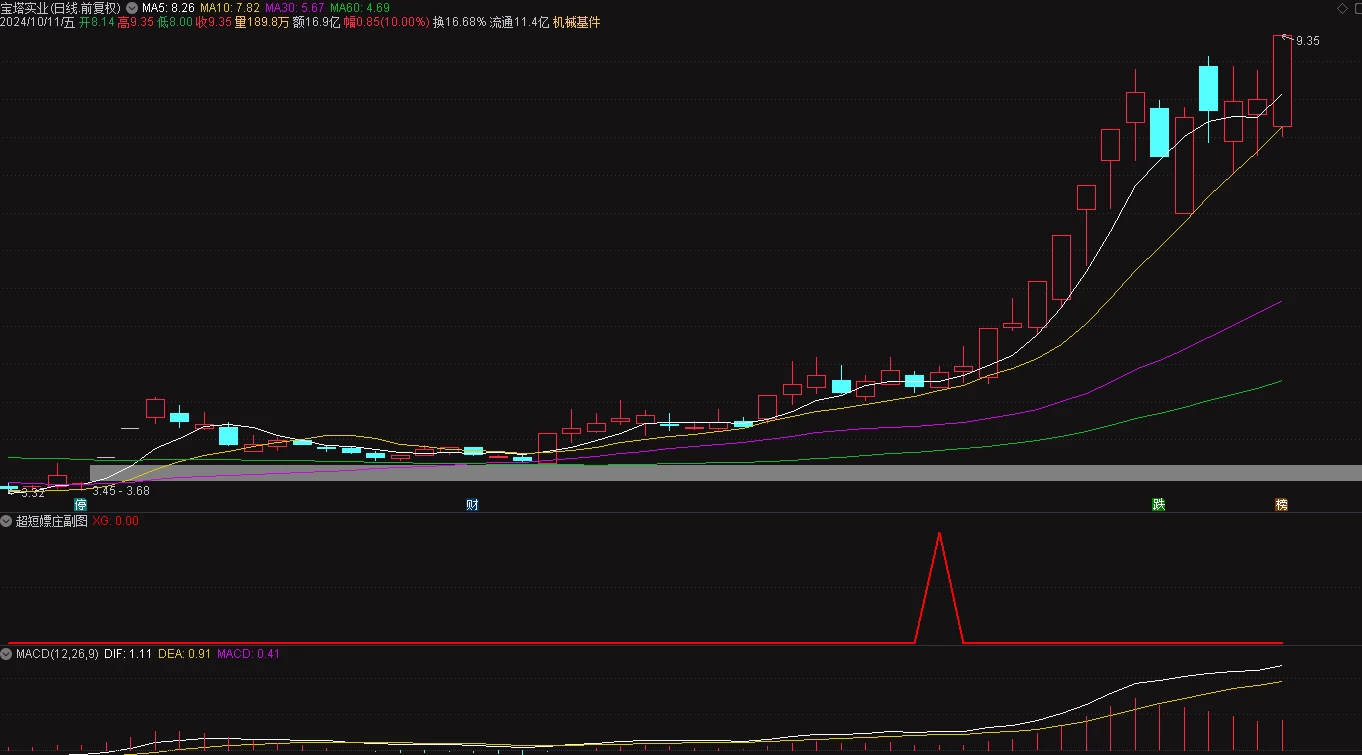Click the red XG signal spike peak

pos(939,534)
